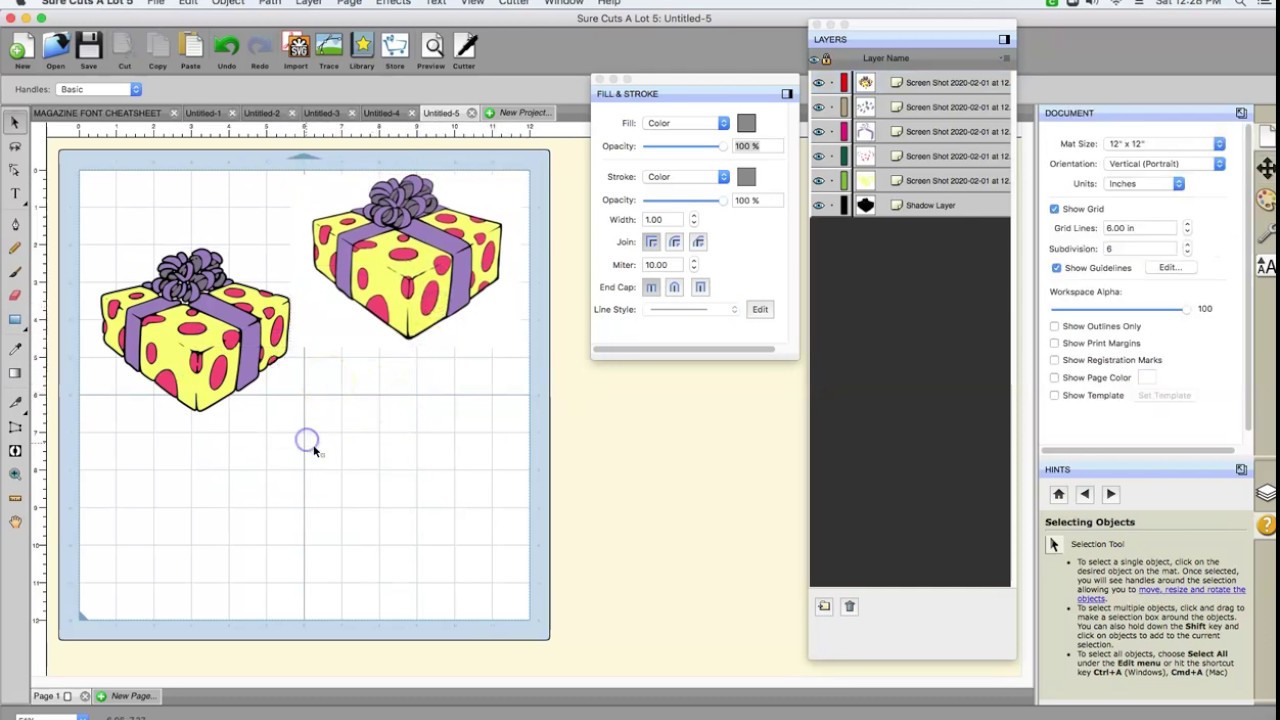
Task: Hide the Shadow Layer eye icon
Action: coord(819,206)
